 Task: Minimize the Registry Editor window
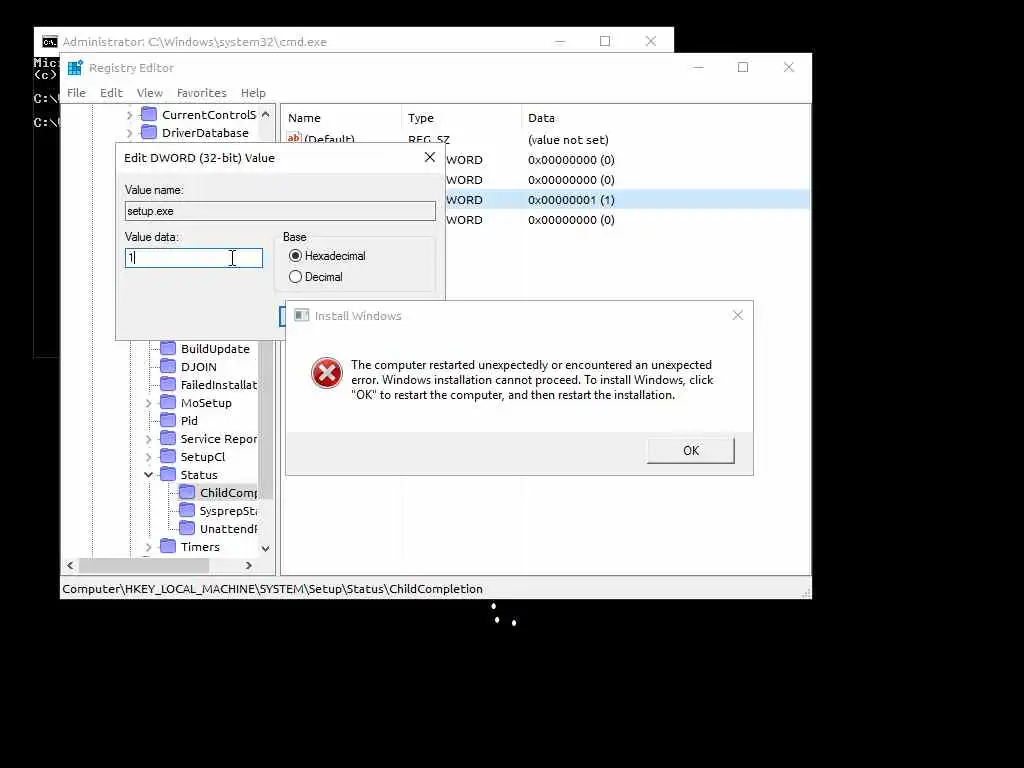click(x=698, y=67)
